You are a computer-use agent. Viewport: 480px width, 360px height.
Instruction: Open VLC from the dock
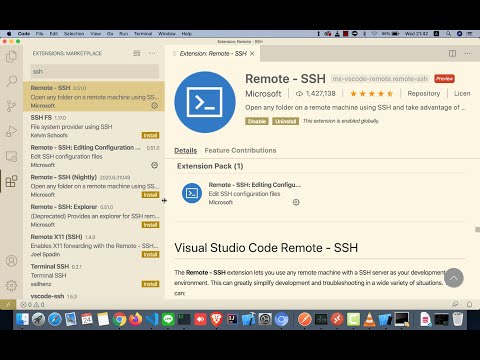click(369, 319)
